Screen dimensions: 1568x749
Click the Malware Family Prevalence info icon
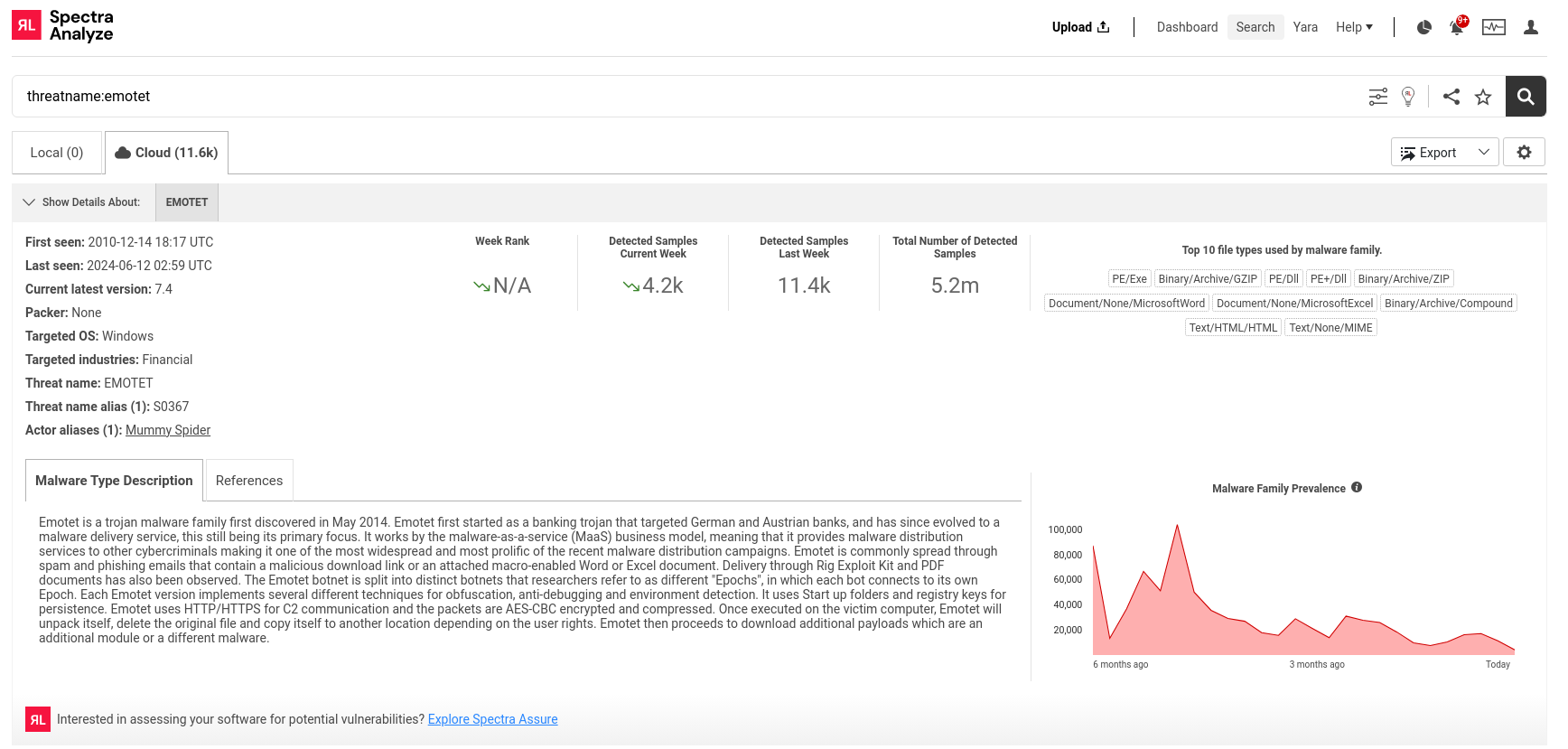click(1357, 488)
